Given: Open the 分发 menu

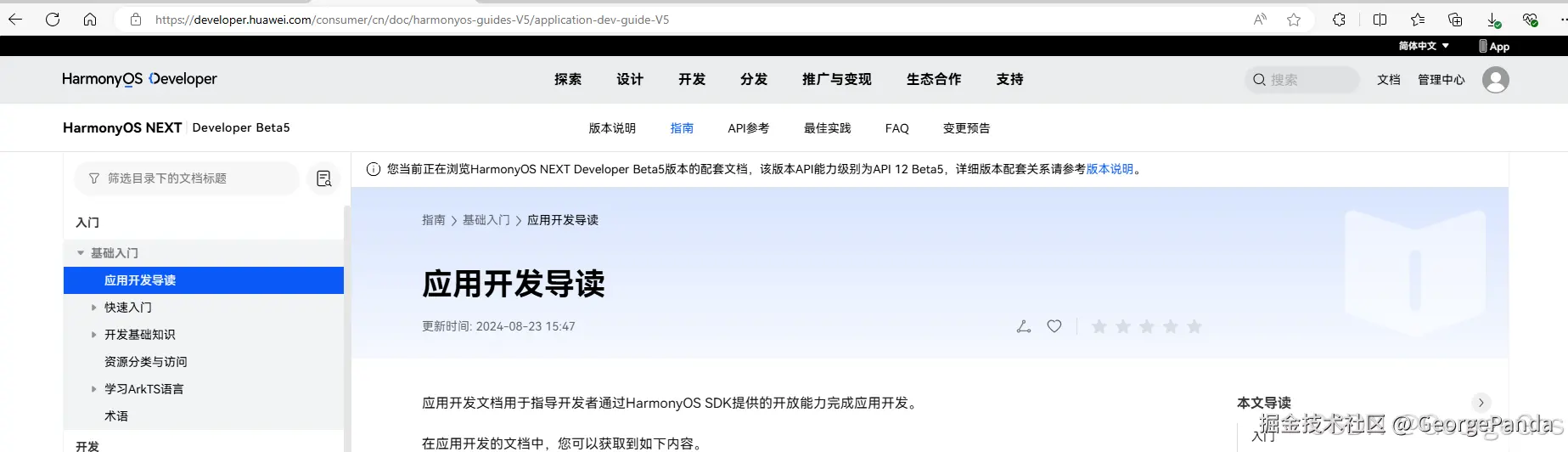Looking at the screenshot, I should [x=754, y=79].
